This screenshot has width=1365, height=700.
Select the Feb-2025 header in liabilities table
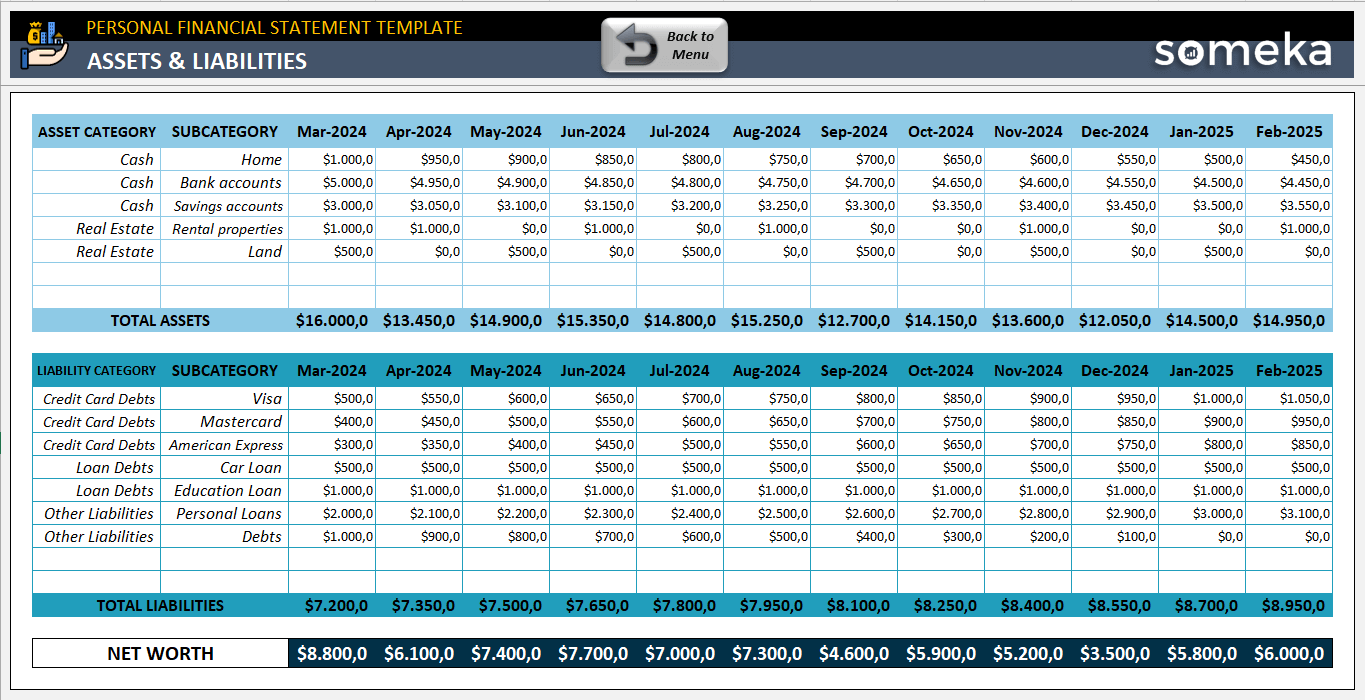point(1288,370)
